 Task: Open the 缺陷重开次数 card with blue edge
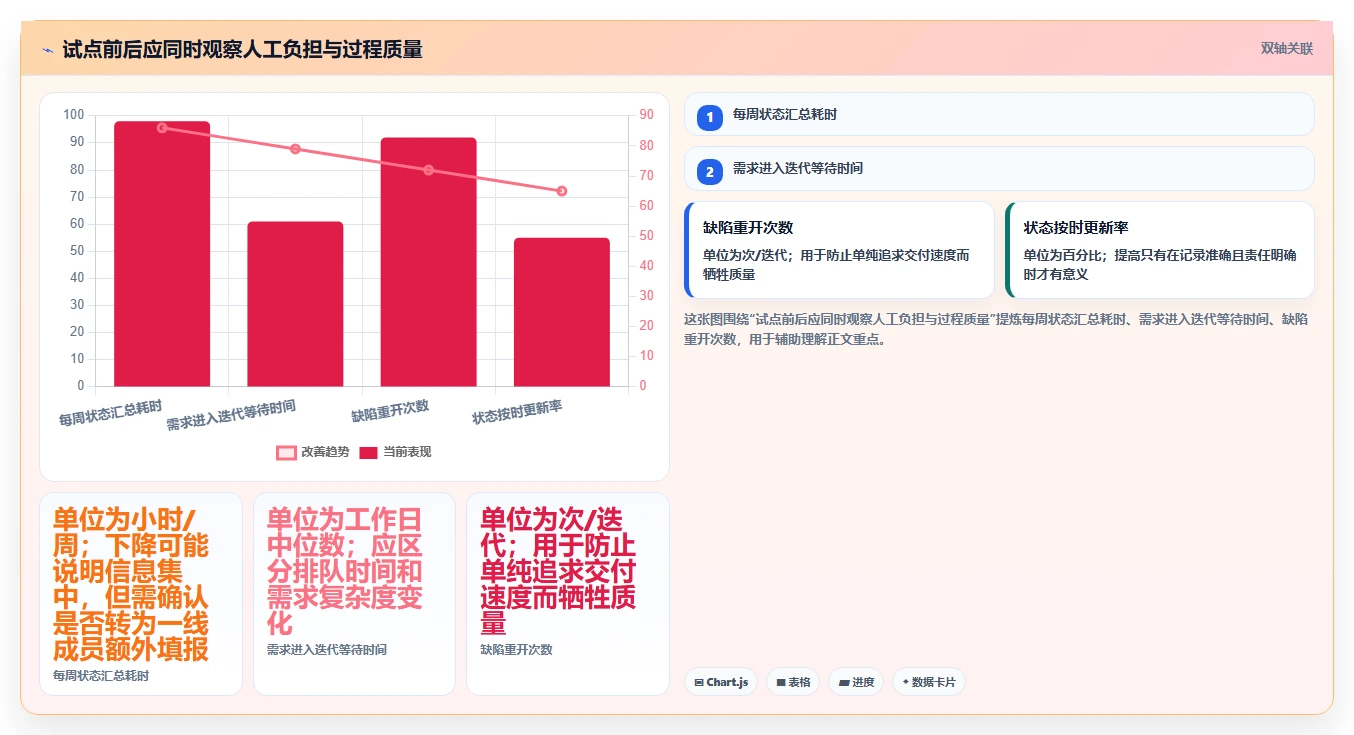pyautogui.click(x=839, y=250)
